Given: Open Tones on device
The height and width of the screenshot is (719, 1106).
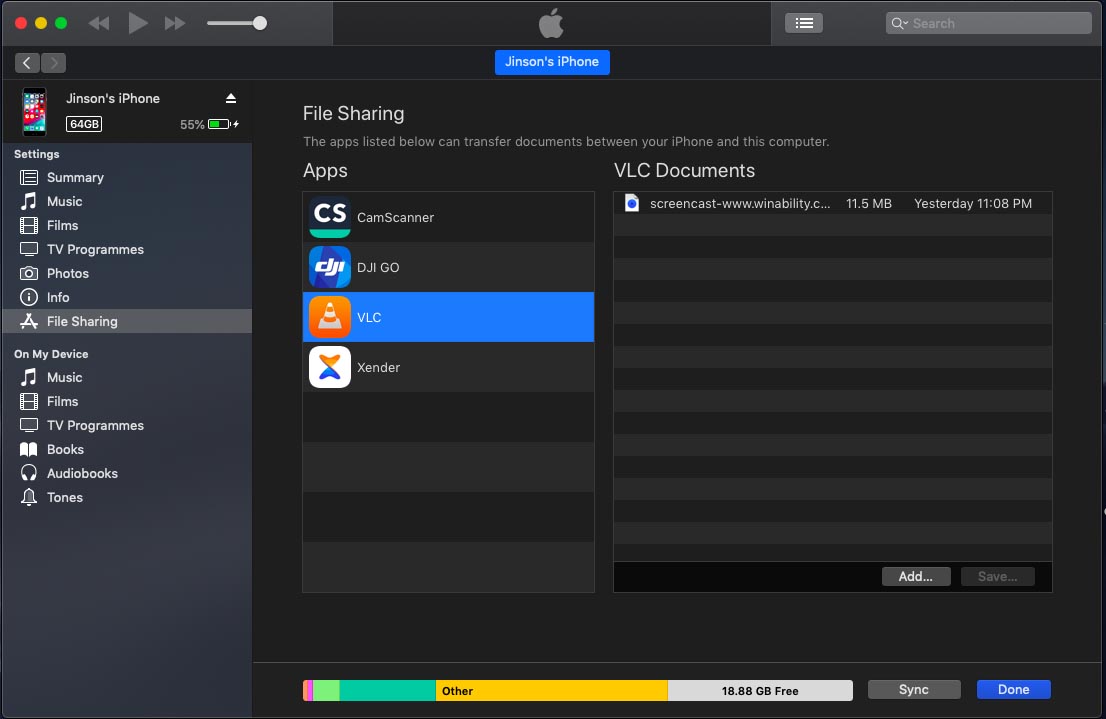Looking at the screenshot, I should [127, 497].
